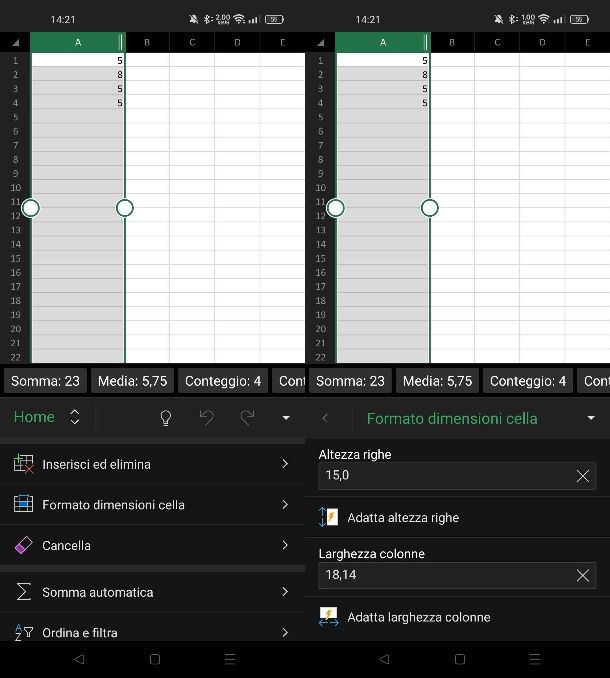Select column D header in right screen

(x=542, y=42)
